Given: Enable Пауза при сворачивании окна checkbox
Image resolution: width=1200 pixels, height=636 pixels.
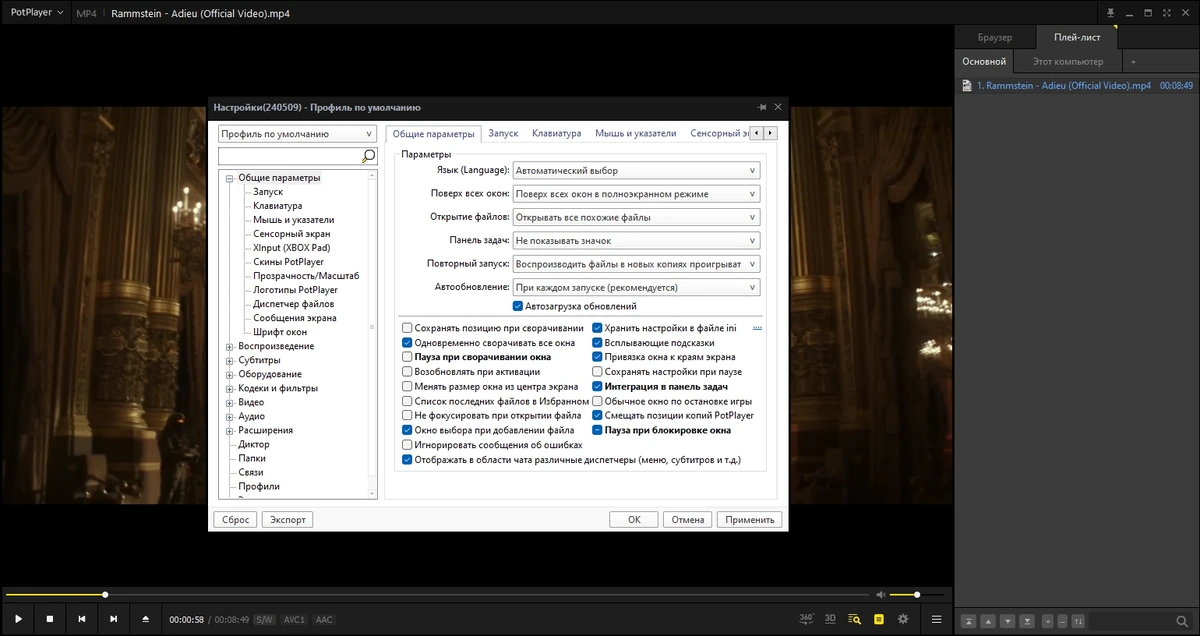Looking at the screenshot, I should 407,356.
